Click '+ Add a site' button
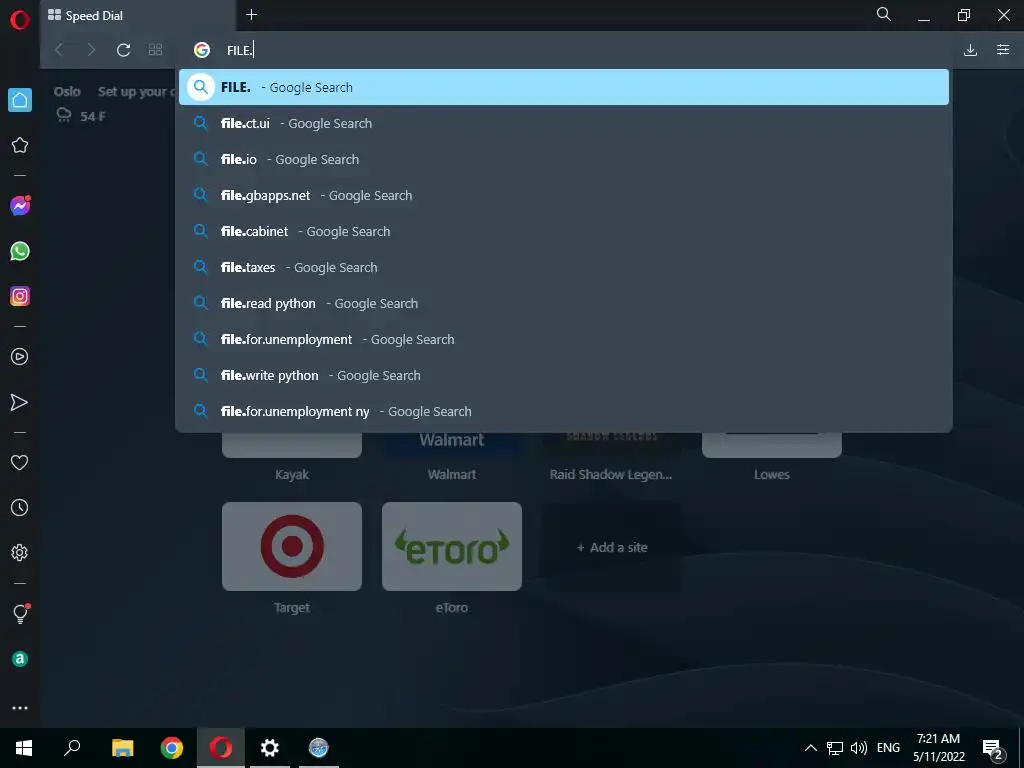Image resolution: width=1024 pixels, height=768 pixels. (612, 547)
